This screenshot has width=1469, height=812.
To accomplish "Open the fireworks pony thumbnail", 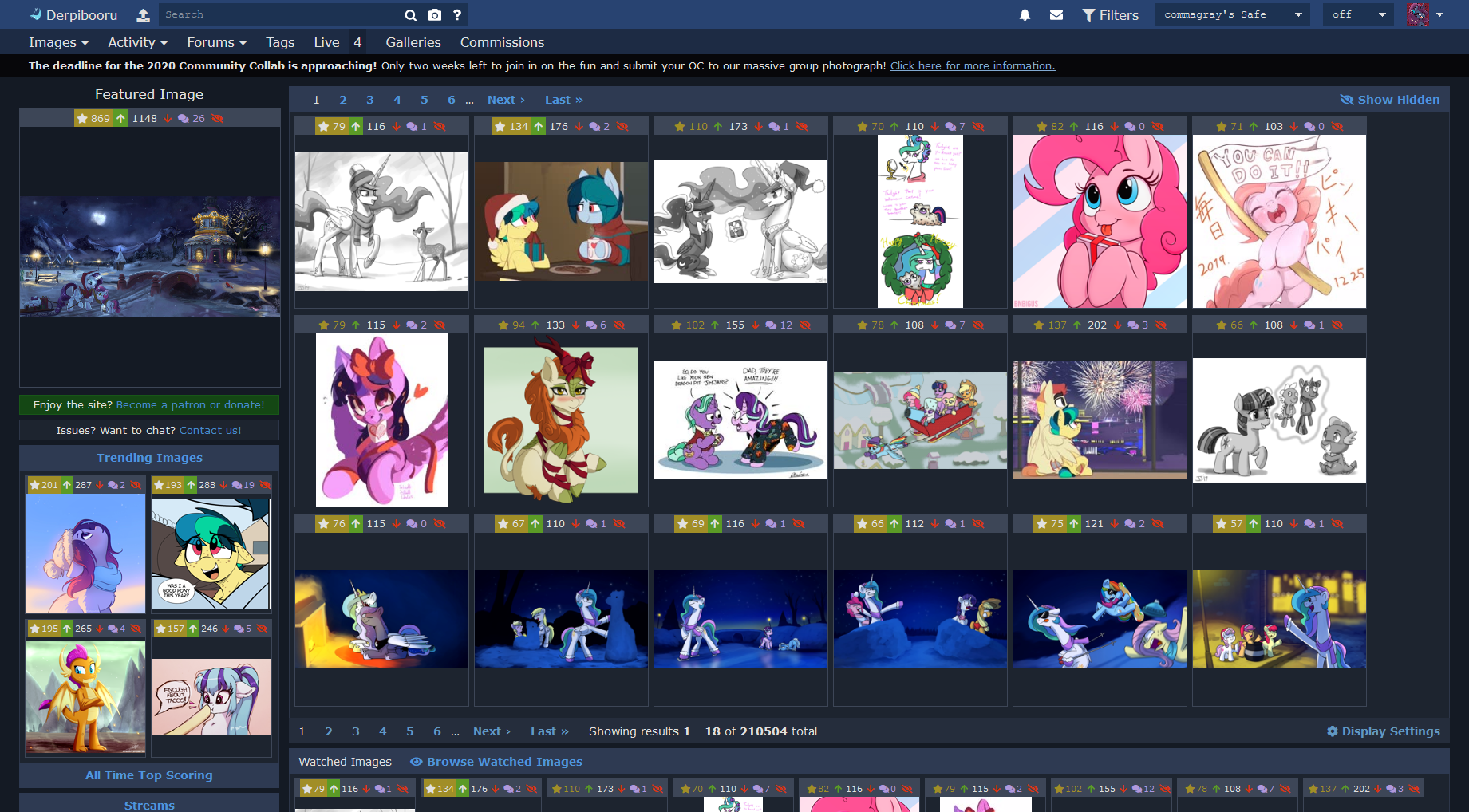I will click(1100, 420).
